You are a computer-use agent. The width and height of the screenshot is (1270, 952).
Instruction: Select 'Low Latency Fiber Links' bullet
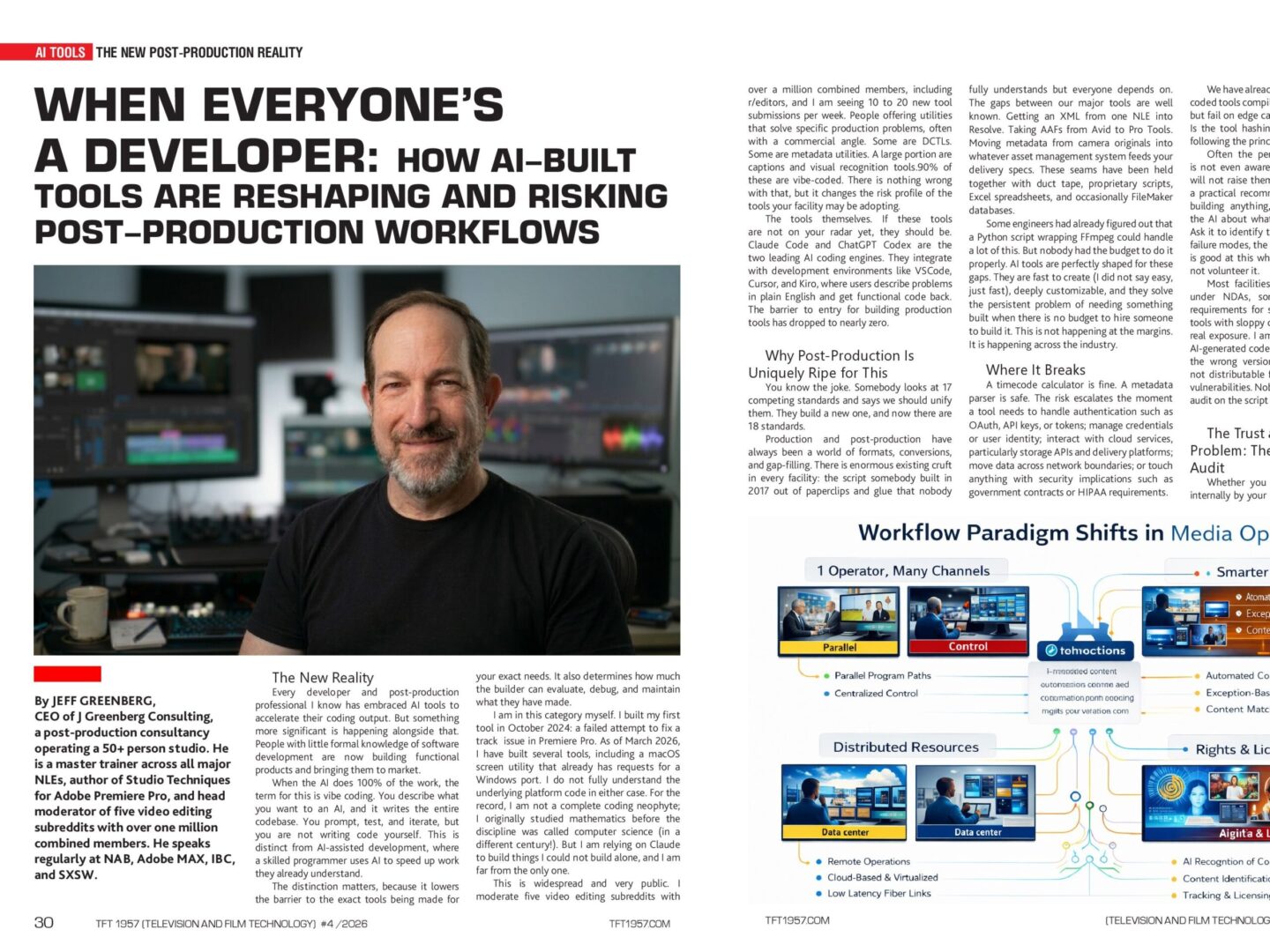[879, 893]
